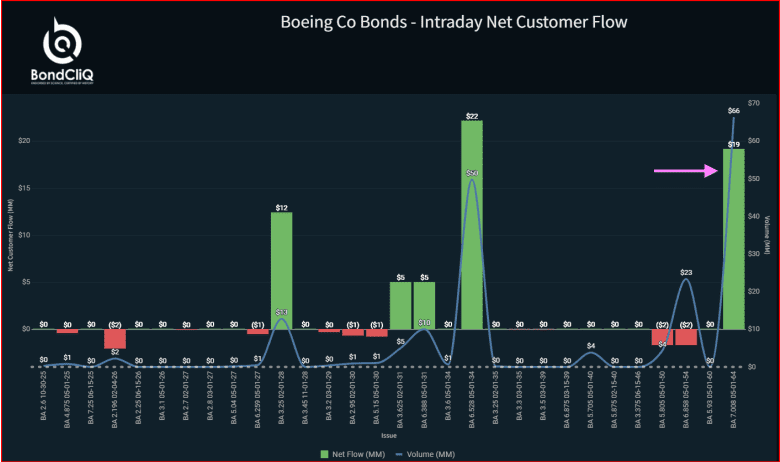The width and height of the screenshot is (780, 462).
Task: Click the $5 green bar for BA 6.388 05-01-31
Action: (x=424, y=305)
